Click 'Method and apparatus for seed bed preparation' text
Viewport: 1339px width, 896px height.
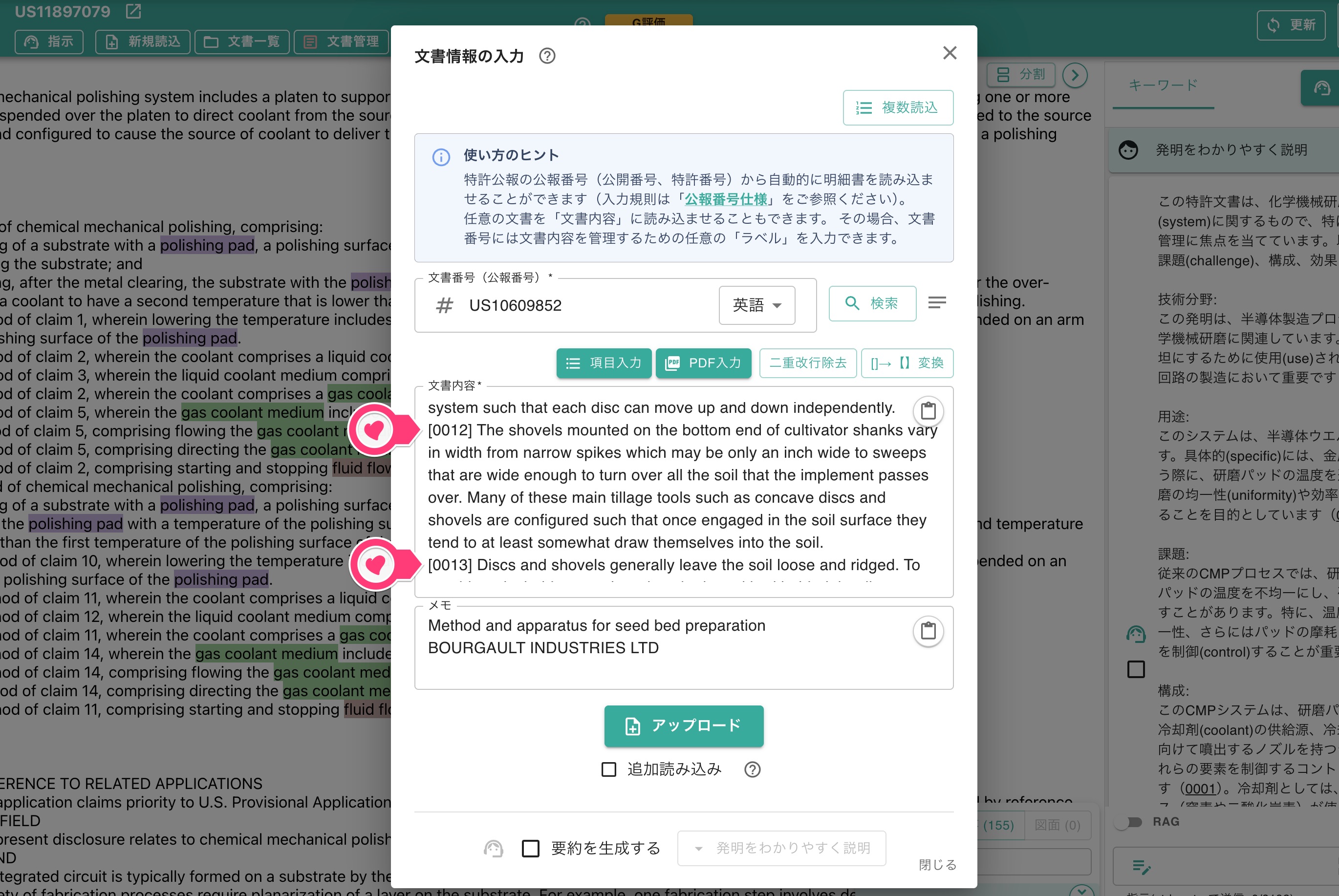596,626
